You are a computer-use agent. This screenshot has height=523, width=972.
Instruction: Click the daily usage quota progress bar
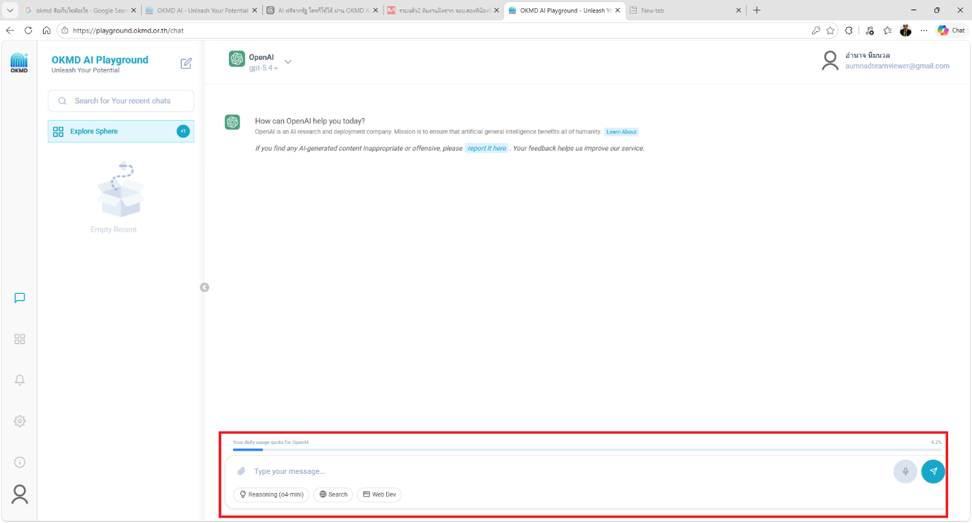[x=586, y=450]
